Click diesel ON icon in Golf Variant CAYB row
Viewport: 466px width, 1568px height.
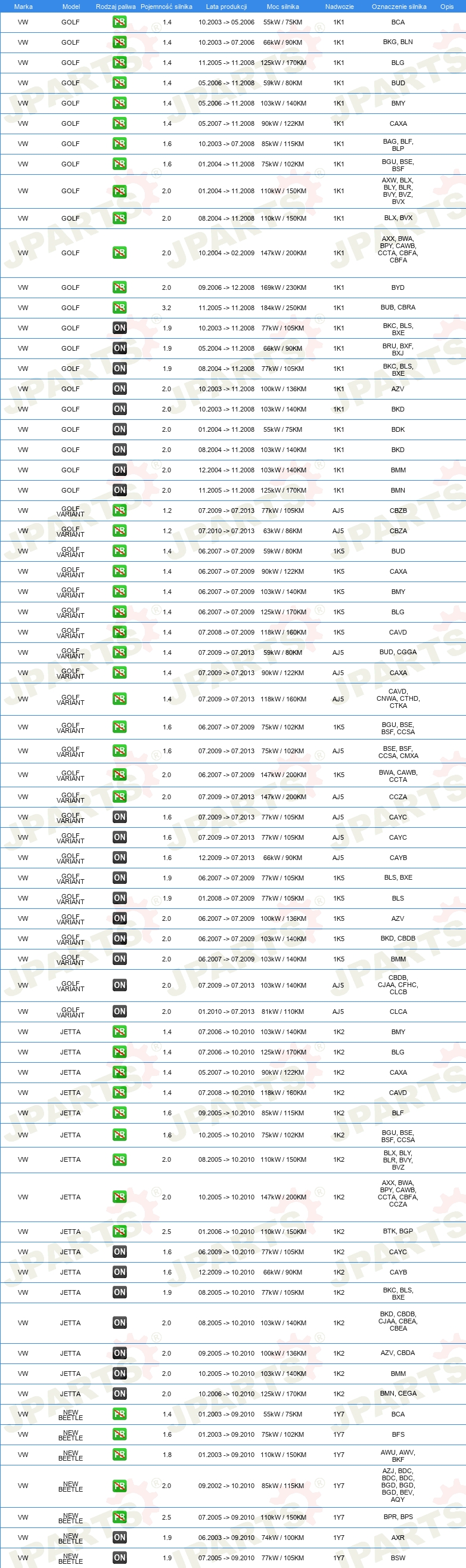point(120,858)
